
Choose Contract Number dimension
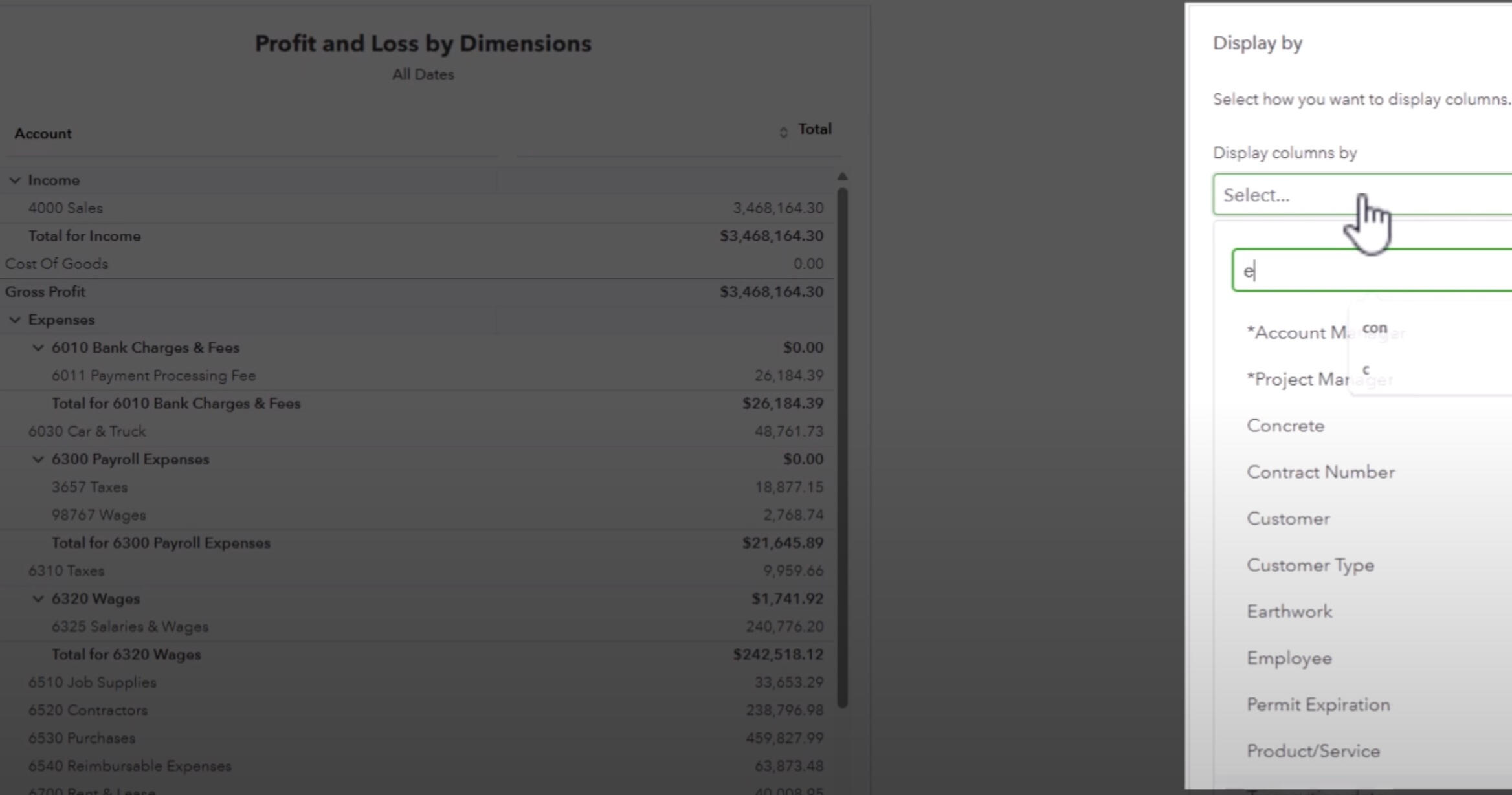[1320, 472]
